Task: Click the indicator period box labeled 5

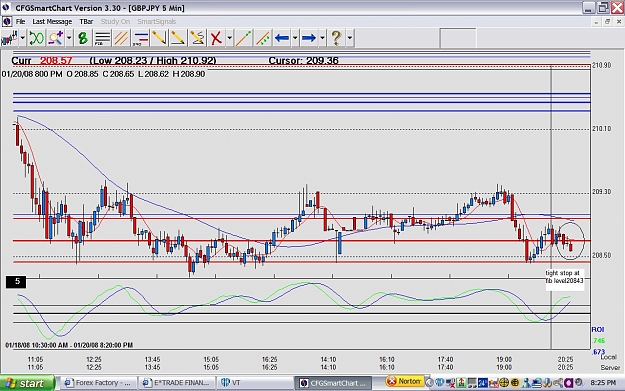Action: tap(16, 282)
